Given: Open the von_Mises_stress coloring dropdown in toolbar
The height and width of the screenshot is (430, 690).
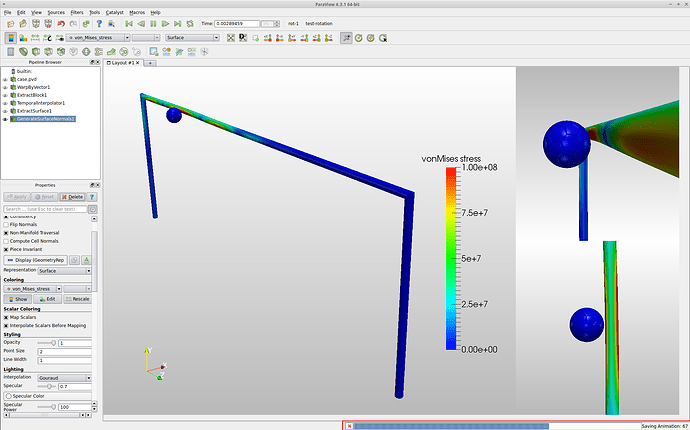Looking at the screenshot, I should (x=99, y=37).
